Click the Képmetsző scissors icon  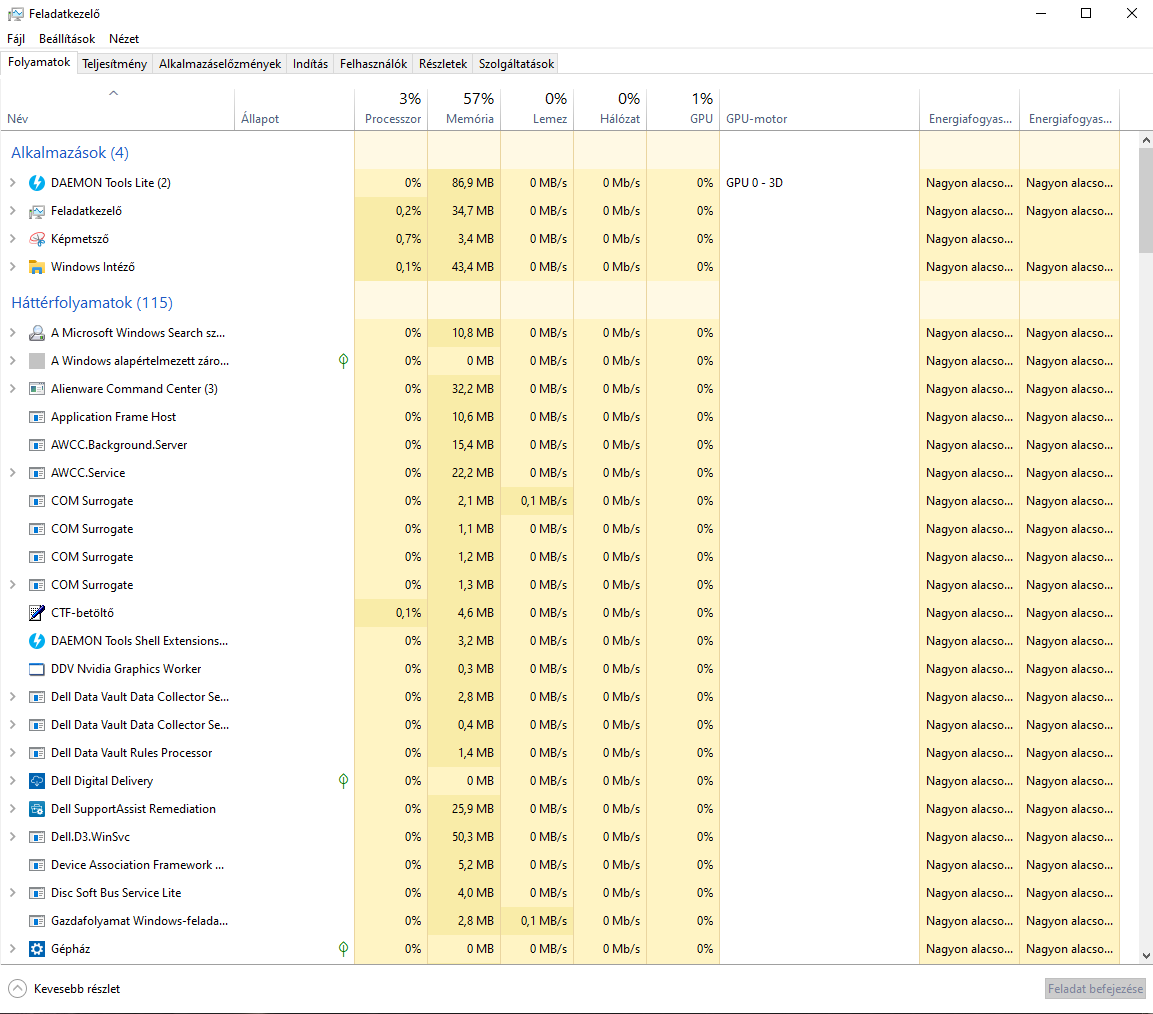pyautogui.click(x=37, y=239)
